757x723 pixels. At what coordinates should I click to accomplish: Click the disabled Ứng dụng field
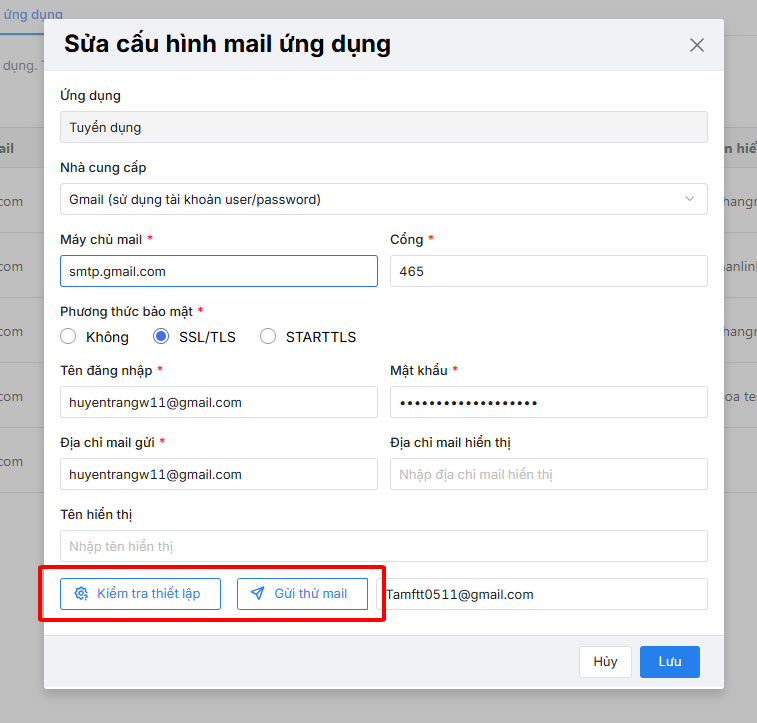383,127
